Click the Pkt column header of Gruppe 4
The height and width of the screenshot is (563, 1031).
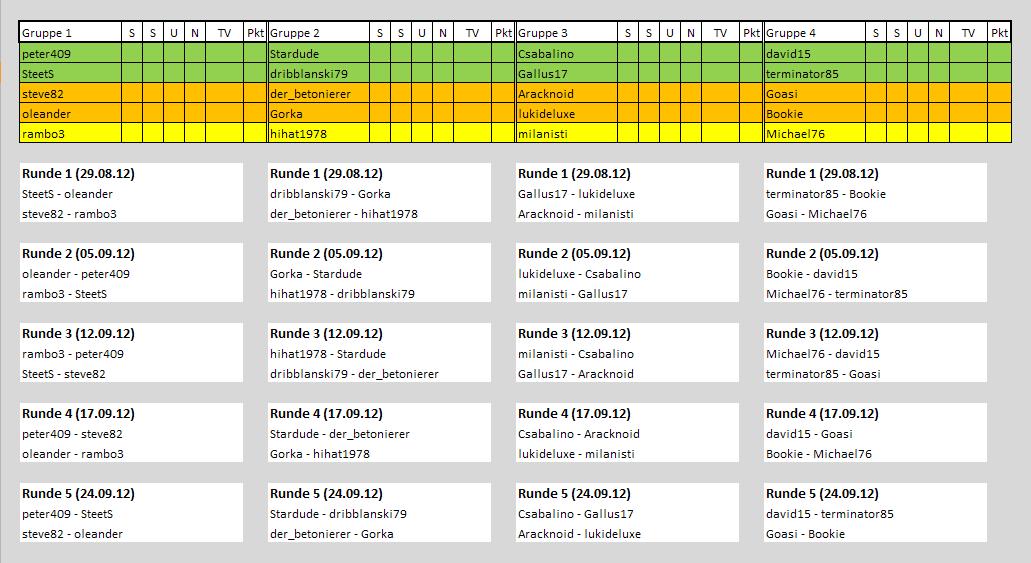[999, 33]
